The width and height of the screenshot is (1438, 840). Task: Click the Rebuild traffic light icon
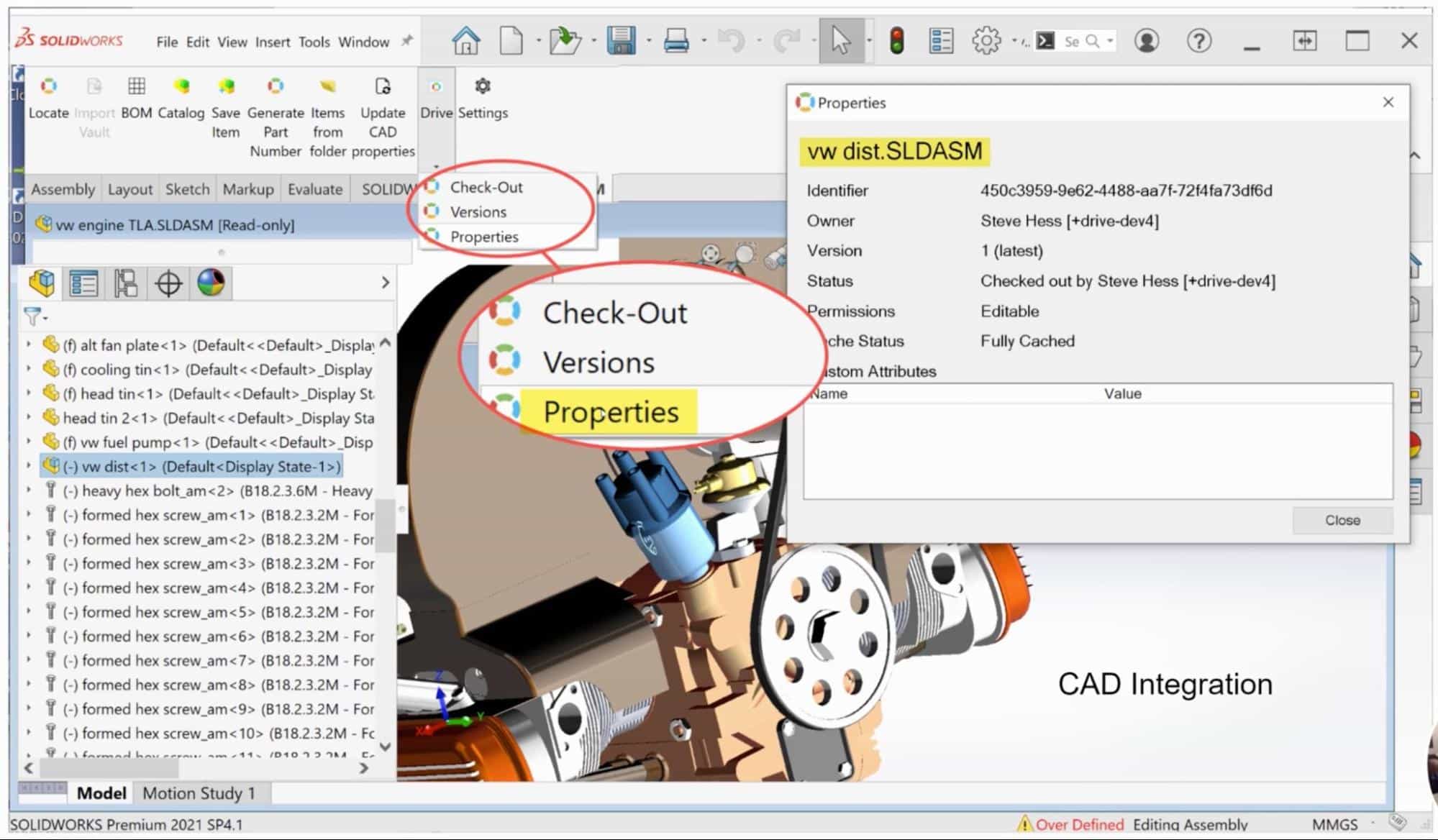[896, 40]
